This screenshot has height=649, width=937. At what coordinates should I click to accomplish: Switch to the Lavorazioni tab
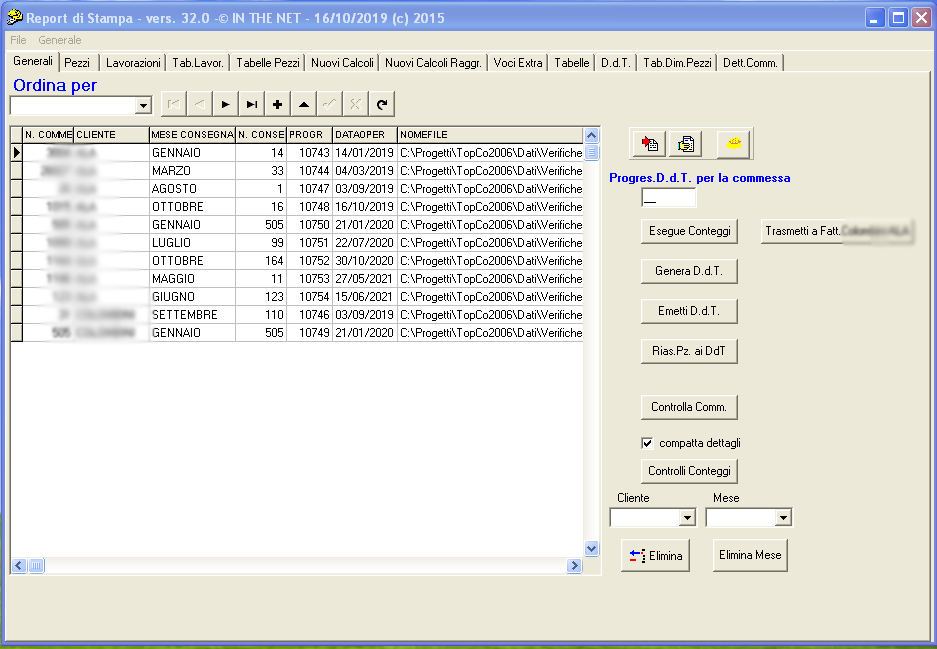tap(133, 63)
